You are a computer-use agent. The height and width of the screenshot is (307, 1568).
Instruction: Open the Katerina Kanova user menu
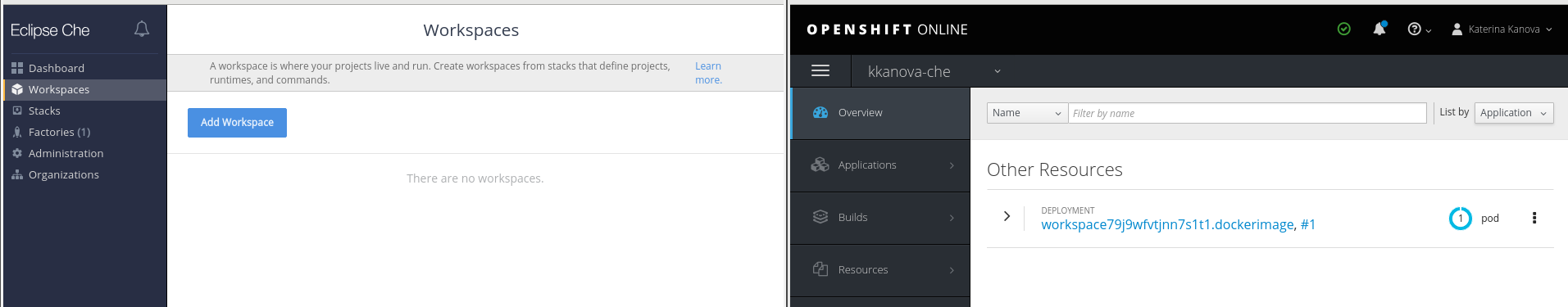click(1502, 29)
